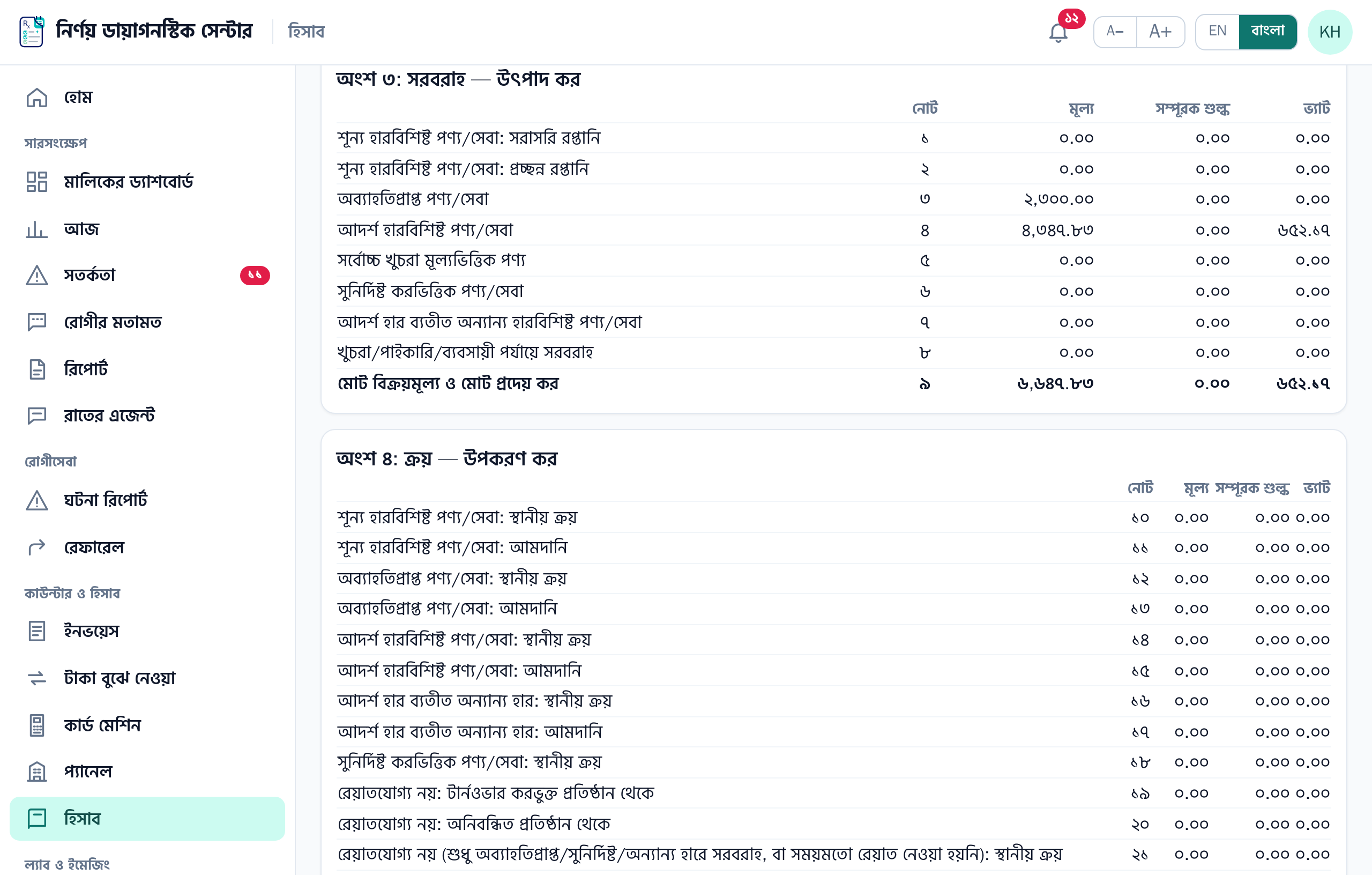Click সারসংক্ষেপ sidebar section label
The height and width of the screenshot is (875, 1372).
click(x=56, y=143)
